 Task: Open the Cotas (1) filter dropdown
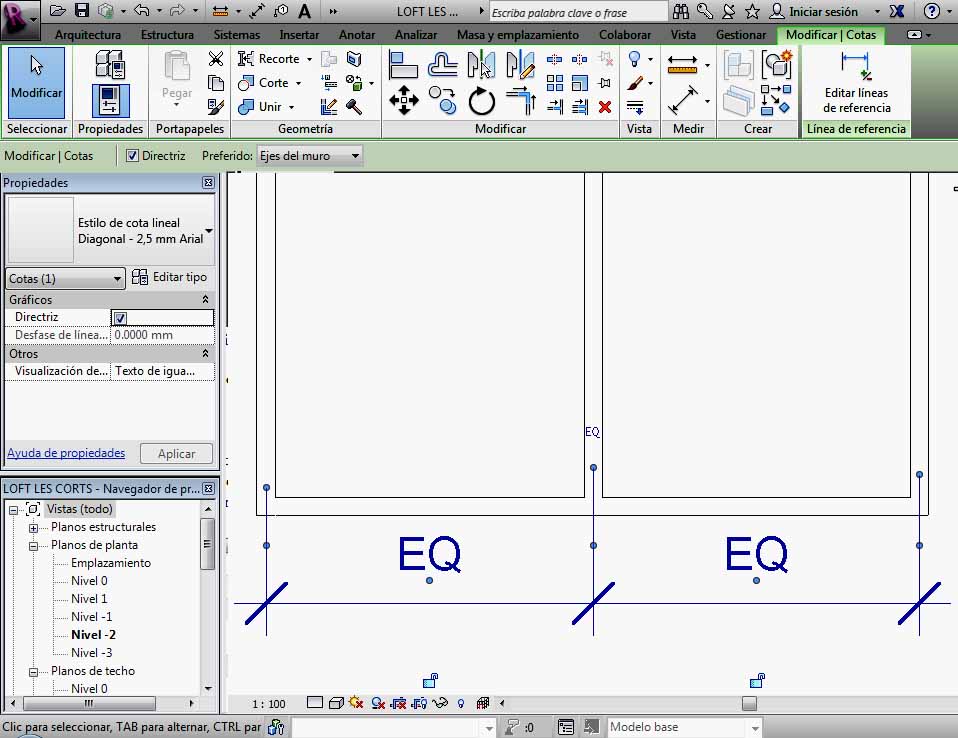pyautogui.click(x=66, y=279)
